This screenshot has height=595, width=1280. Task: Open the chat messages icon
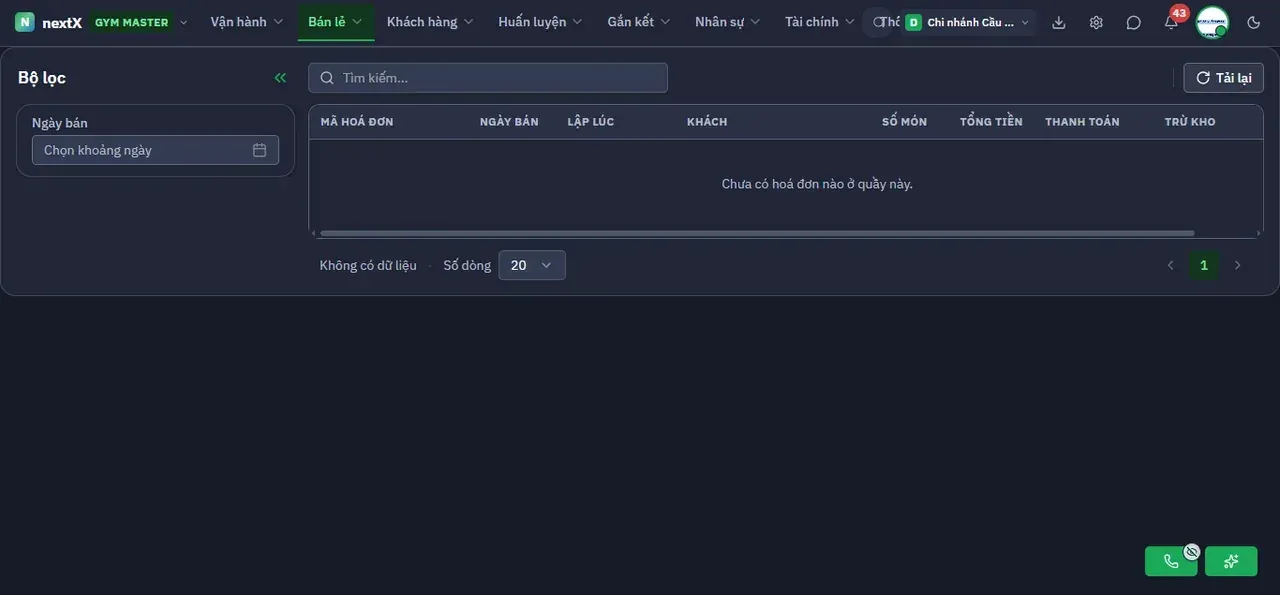pyautogui.click(x=1133, y=22)
